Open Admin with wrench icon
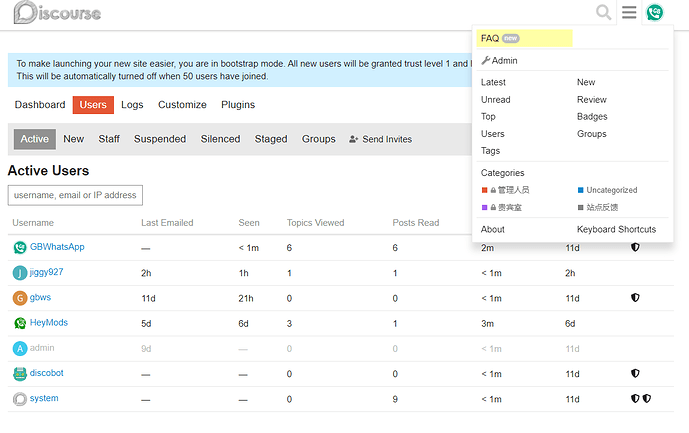The height and width of the screenshot is (433, 689). (x=499, y=60)
